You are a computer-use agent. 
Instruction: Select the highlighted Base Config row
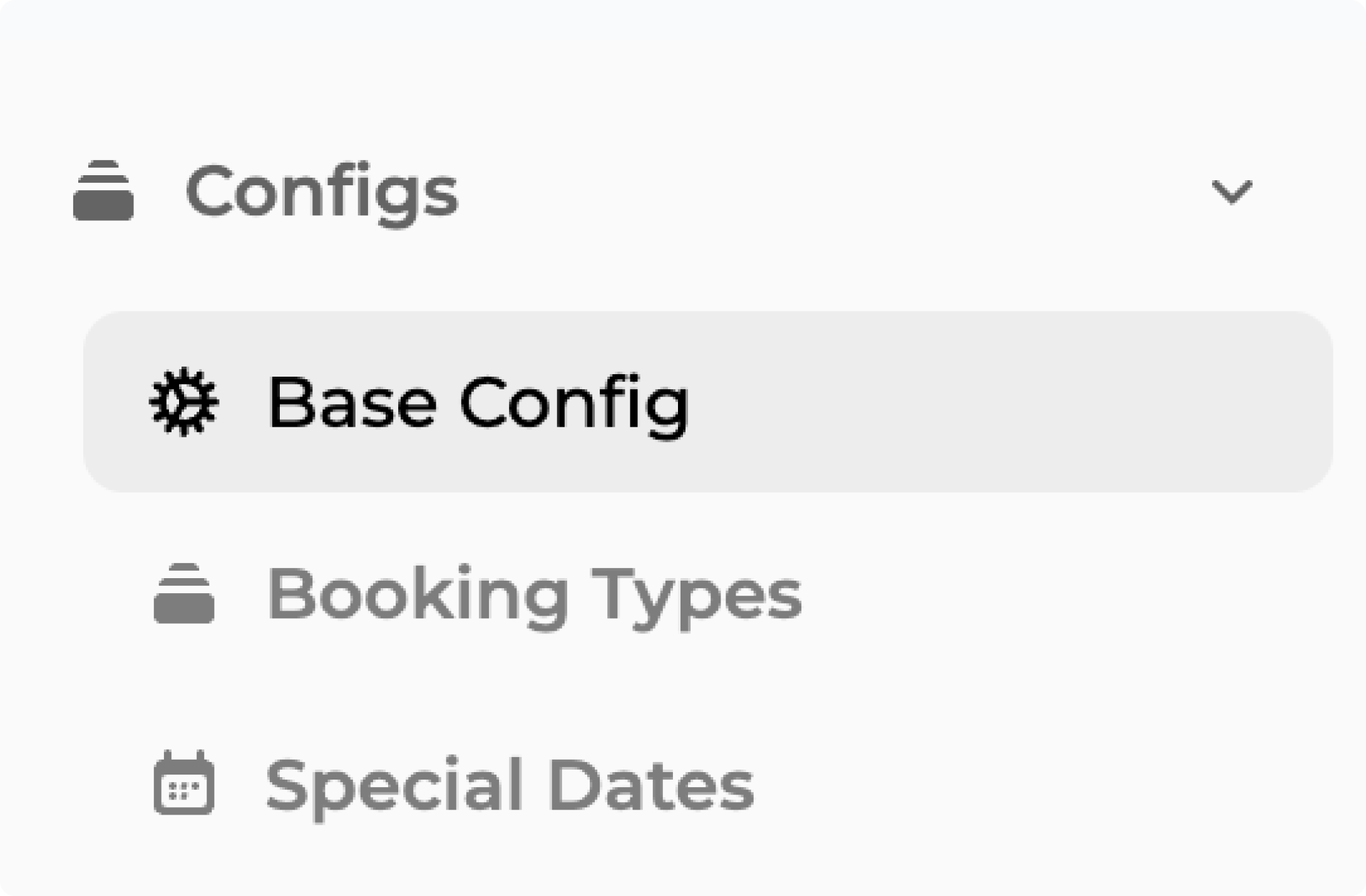point(707,402)
